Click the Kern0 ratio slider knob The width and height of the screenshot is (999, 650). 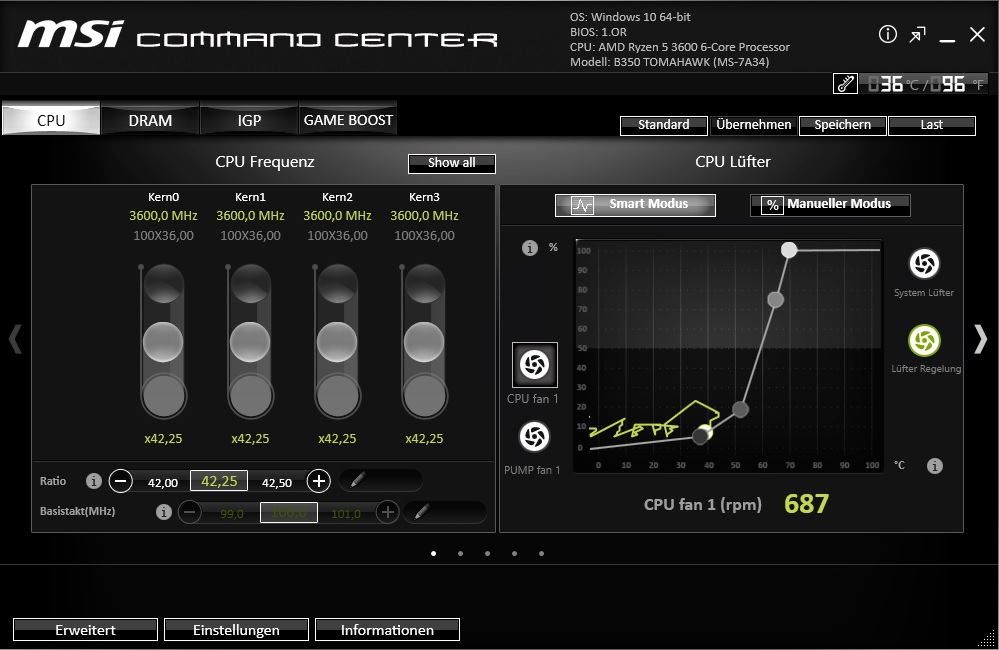163,342
